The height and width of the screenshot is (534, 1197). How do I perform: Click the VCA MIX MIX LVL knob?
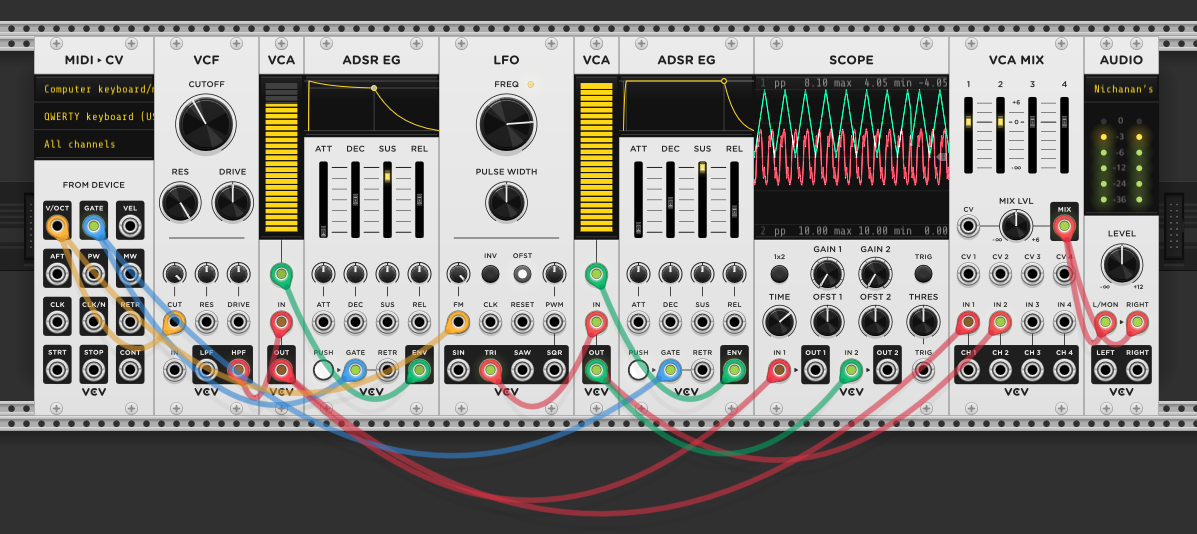[x=1016, y=226]
